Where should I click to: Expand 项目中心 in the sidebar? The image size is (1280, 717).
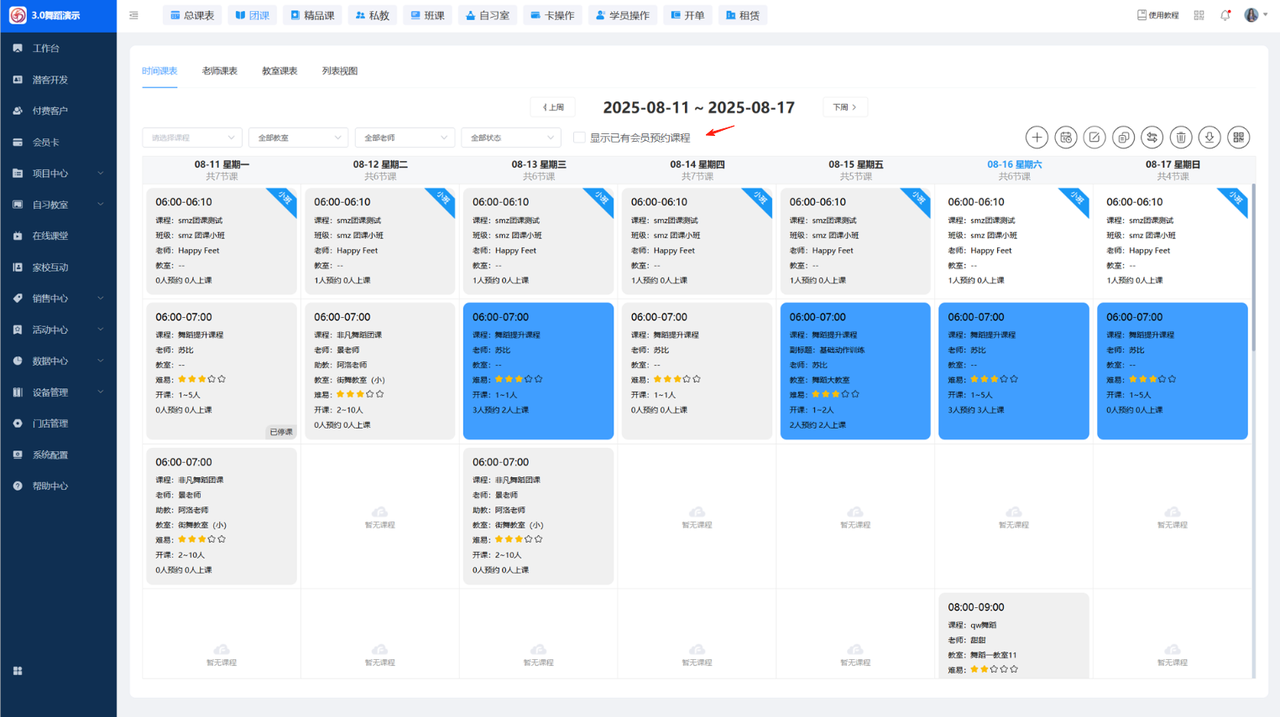pos(58,173)
